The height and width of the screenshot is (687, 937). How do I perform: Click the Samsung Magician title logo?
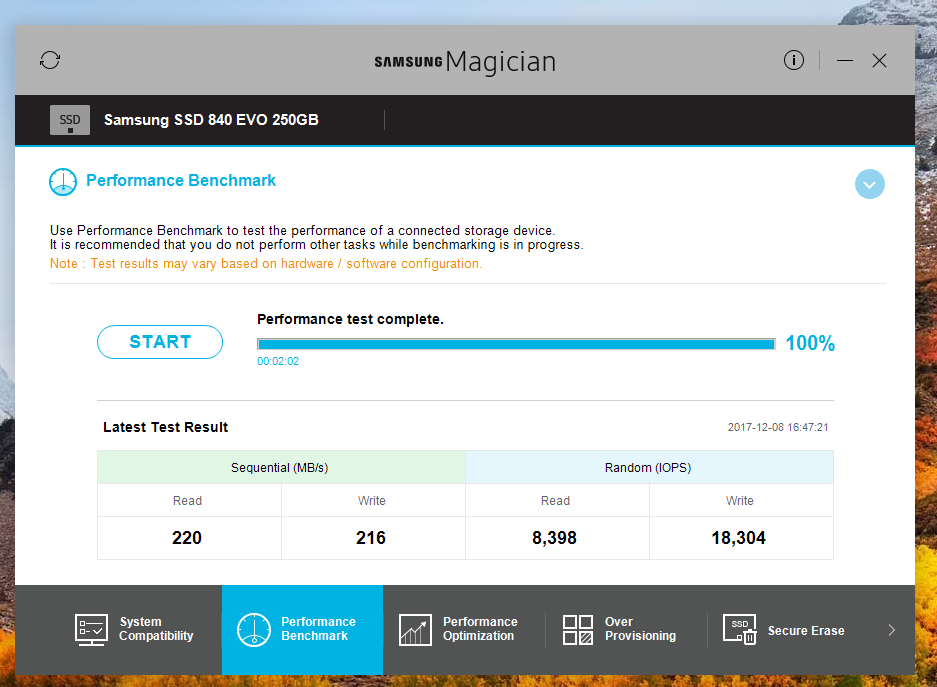point(466,62)
